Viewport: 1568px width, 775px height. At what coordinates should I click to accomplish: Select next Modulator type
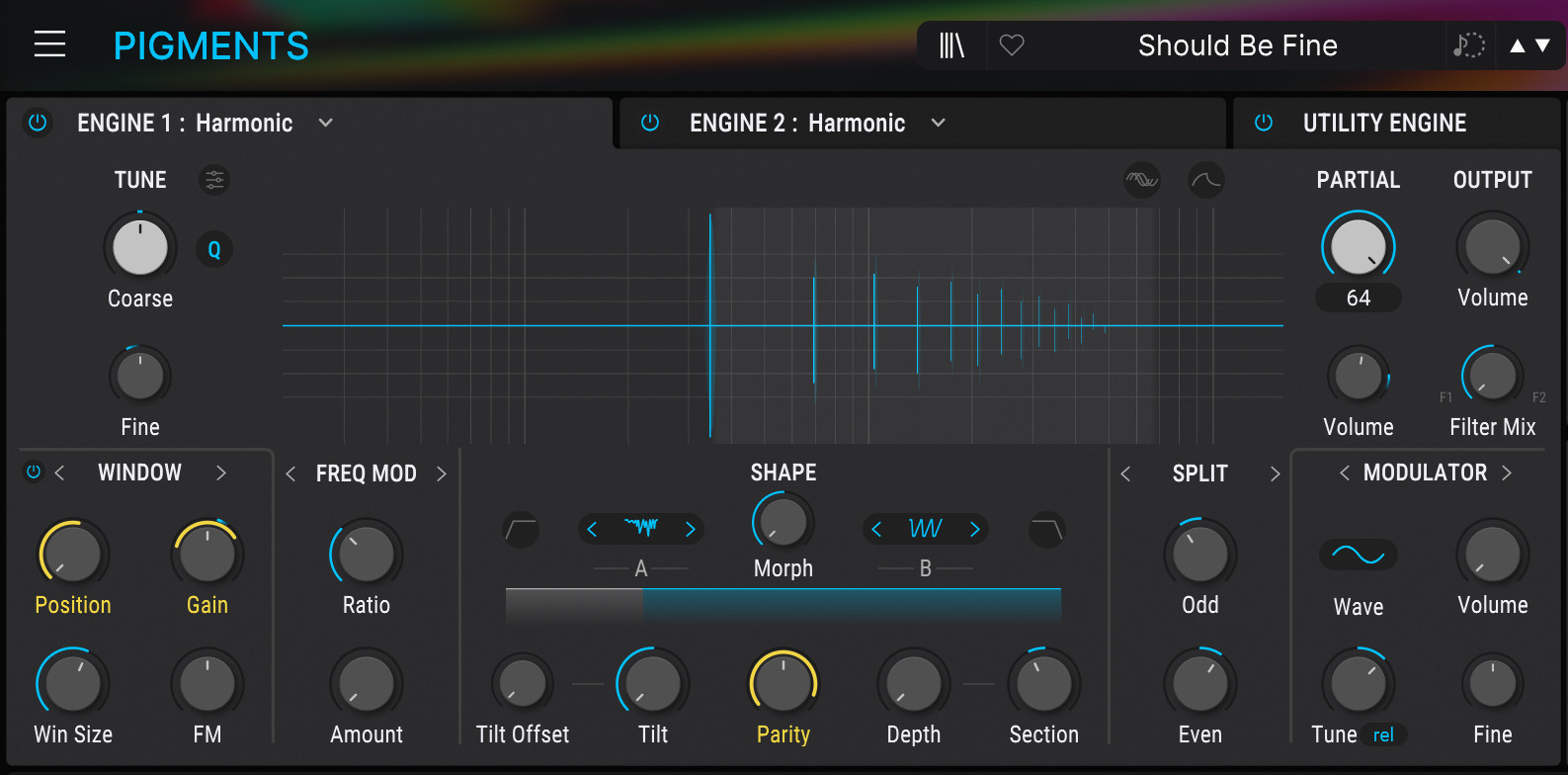1507,473
